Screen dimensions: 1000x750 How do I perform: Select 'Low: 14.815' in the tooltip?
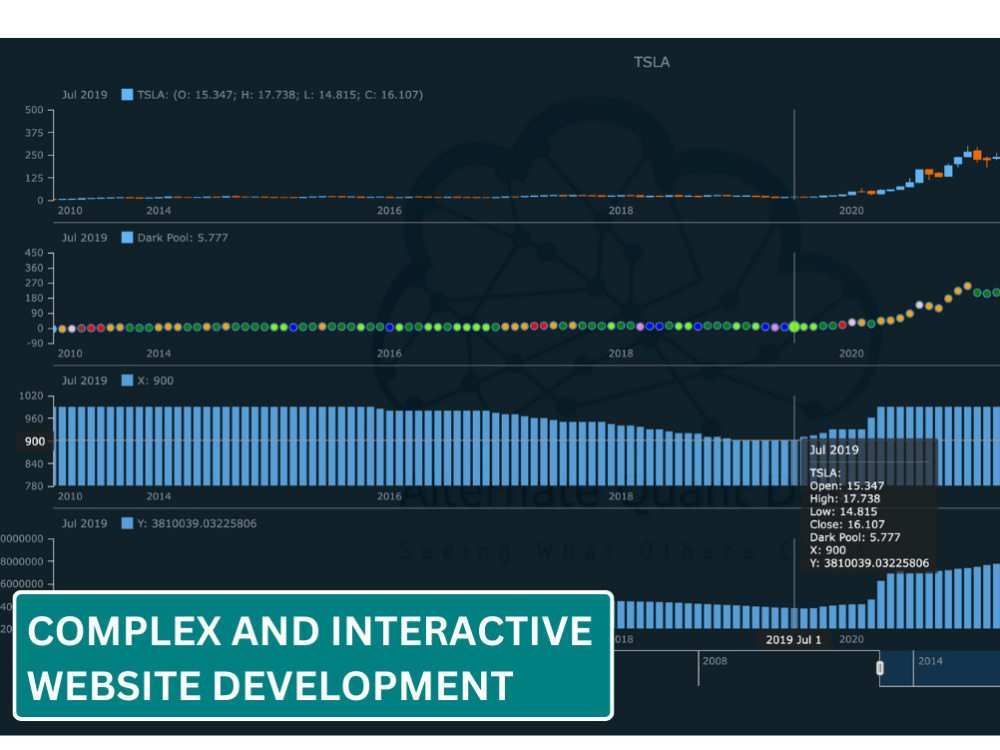pyautogui.click(x=843, y=511)
